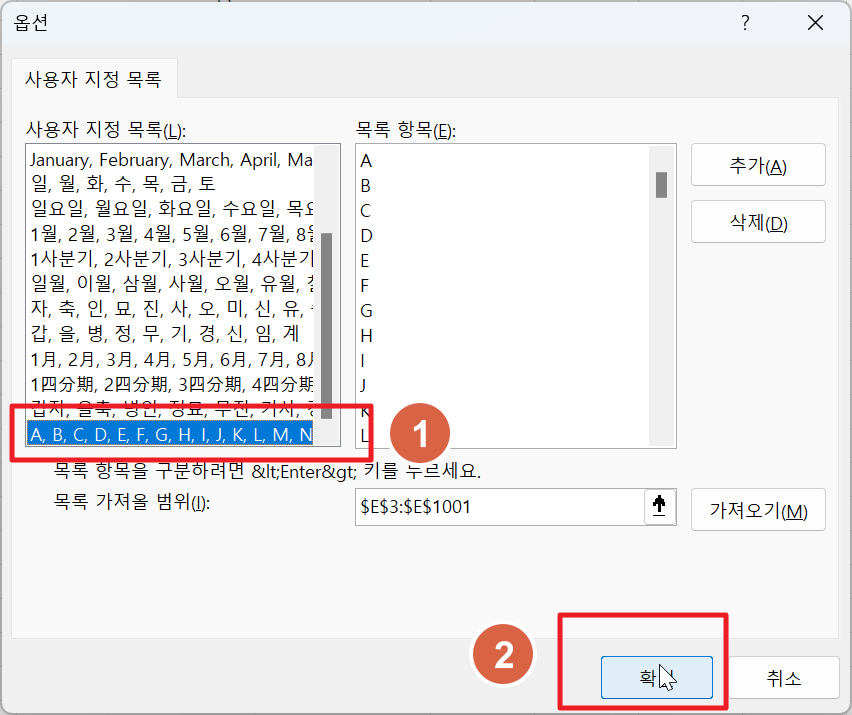
Task: Click the range selector collapse icon
Action: coord(659,506)
